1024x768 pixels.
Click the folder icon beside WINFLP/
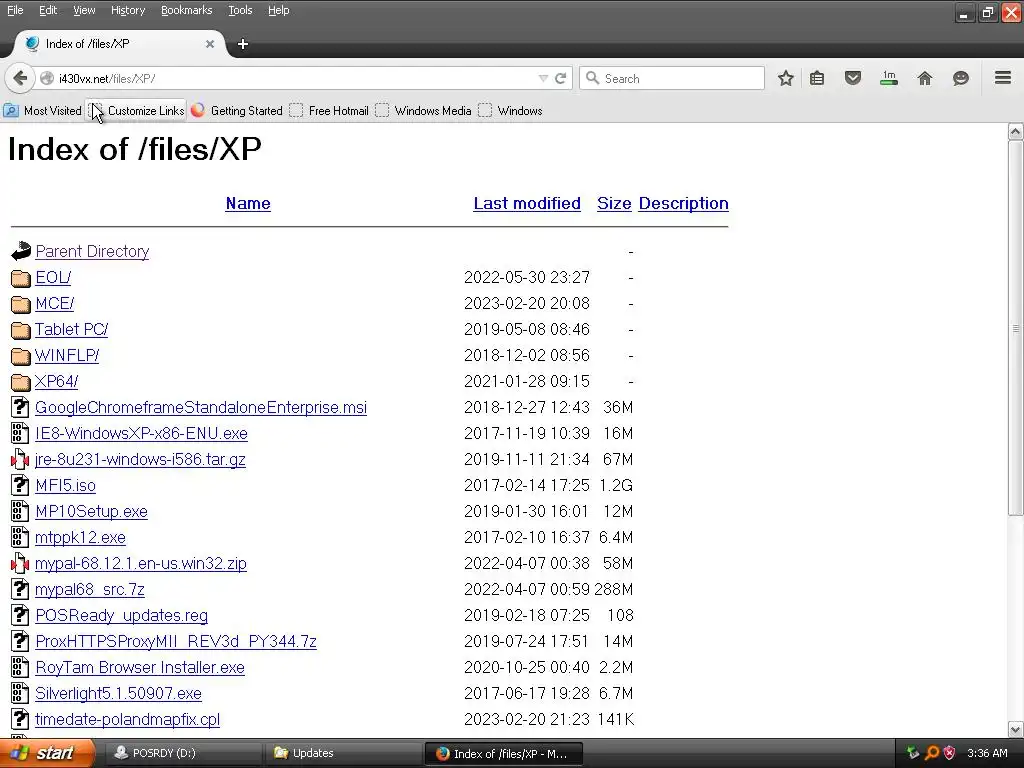tap(21, 356)
